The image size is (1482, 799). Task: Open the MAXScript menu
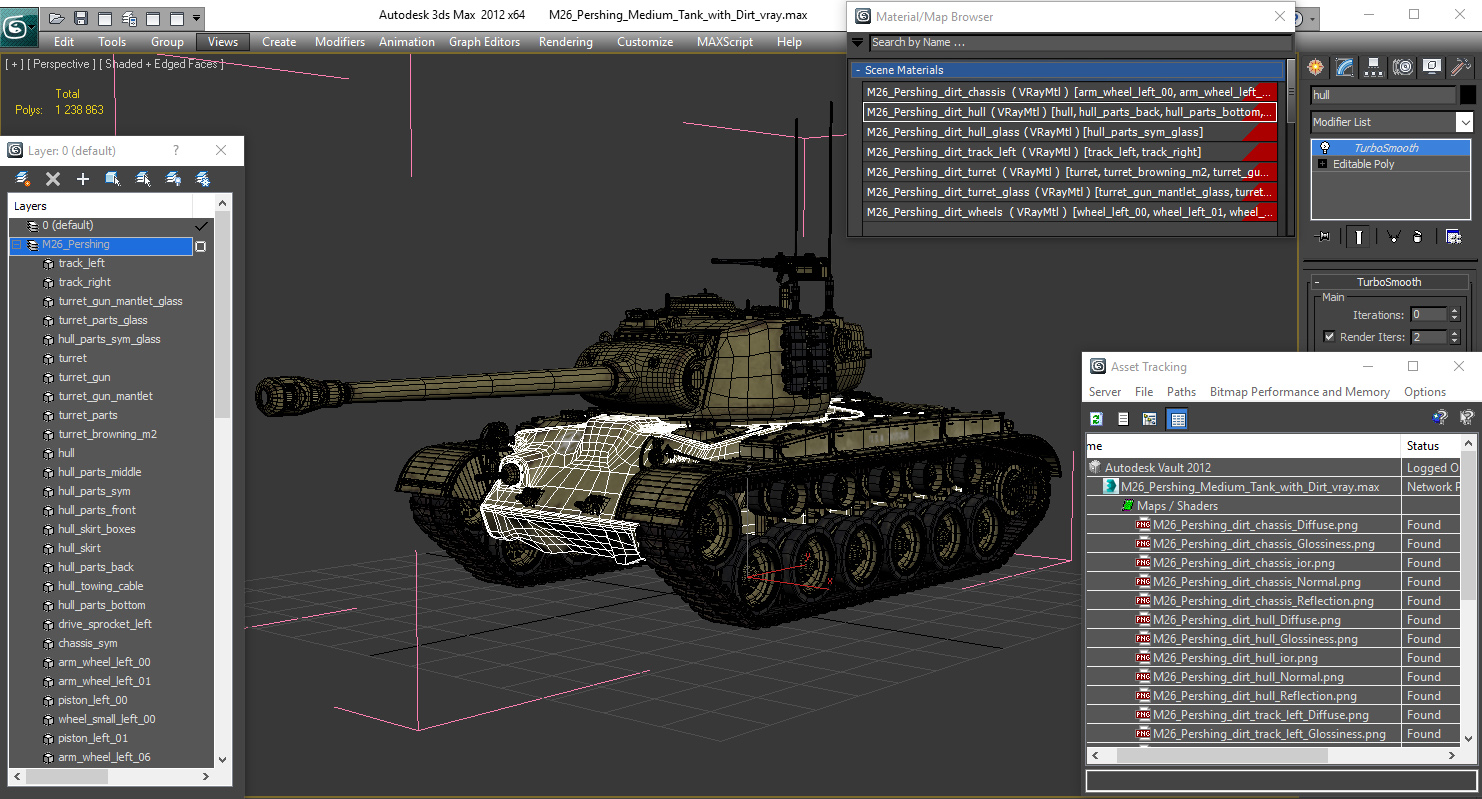point(725,42)
